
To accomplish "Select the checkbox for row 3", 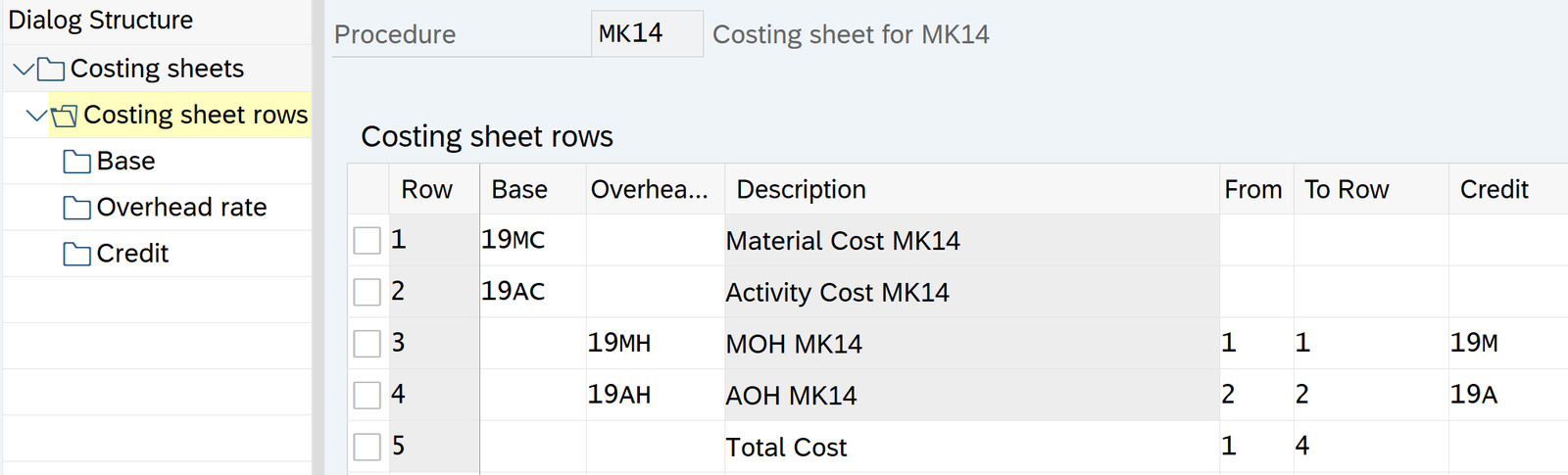I will point(367,343).
